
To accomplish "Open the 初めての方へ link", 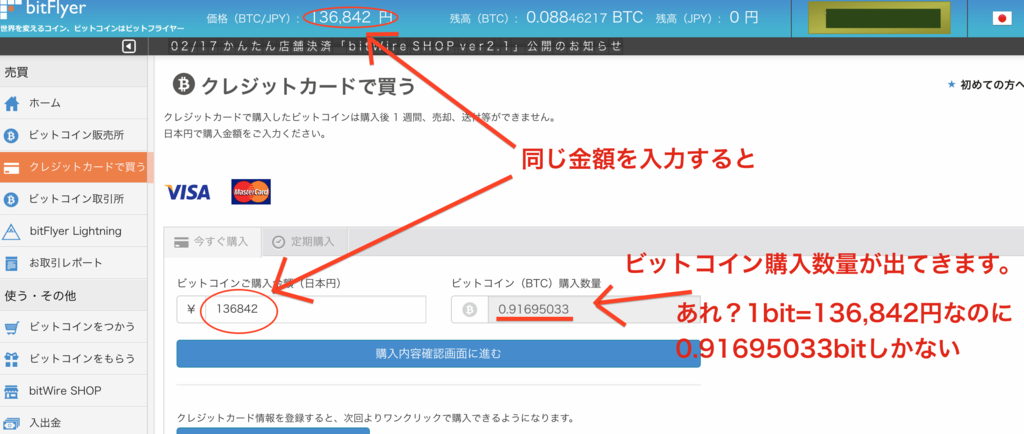I will (986, 85).
